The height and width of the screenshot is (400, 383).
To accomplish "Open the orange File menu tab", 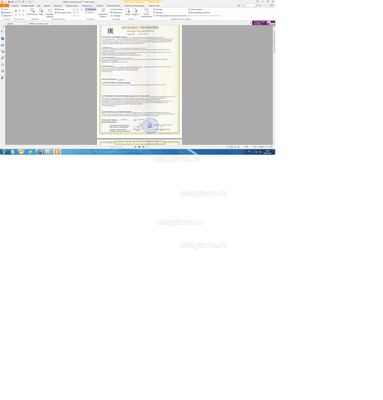I will 4,6.
